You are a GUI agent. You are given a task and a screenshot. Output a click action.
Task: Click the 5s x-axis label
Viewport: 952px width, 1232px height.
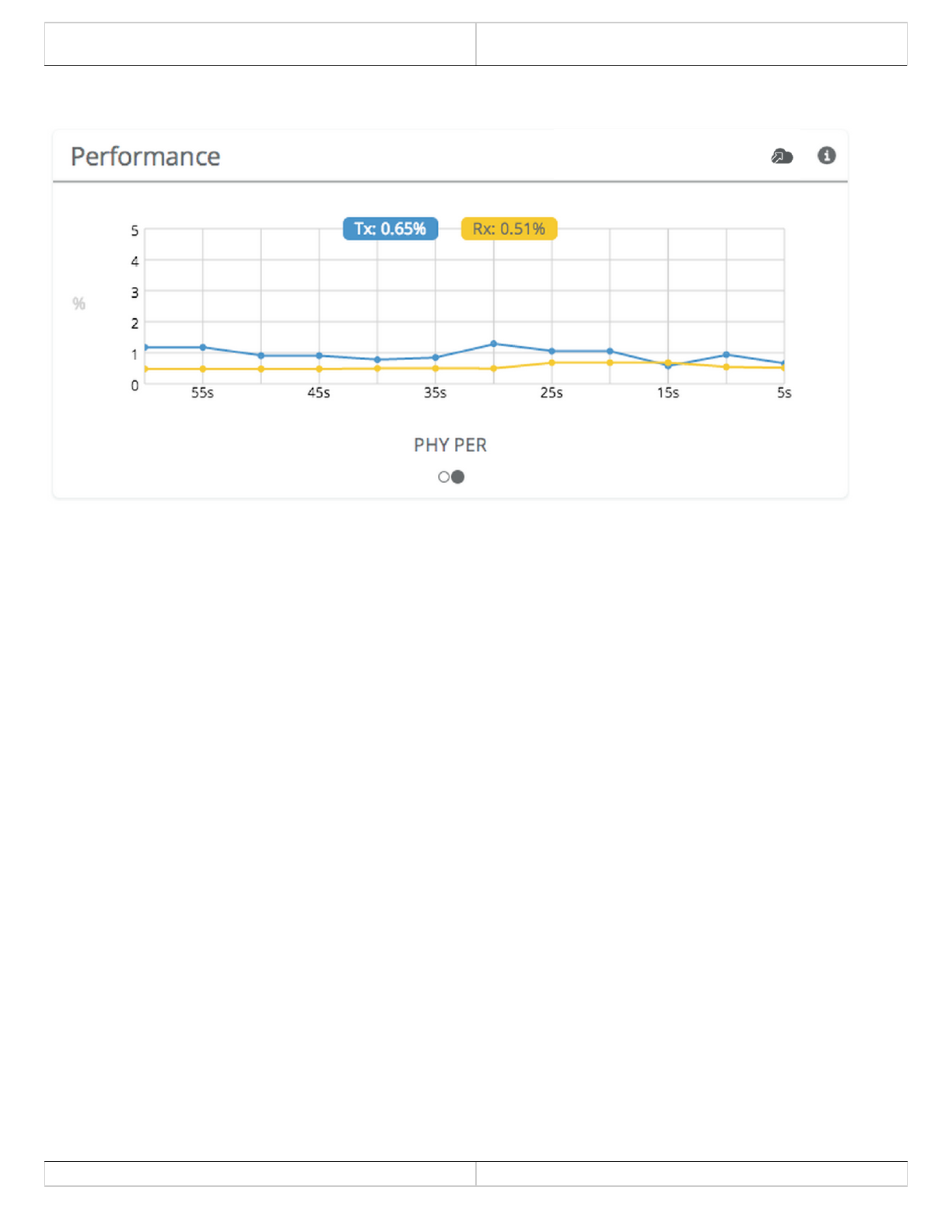pos(784,393)
